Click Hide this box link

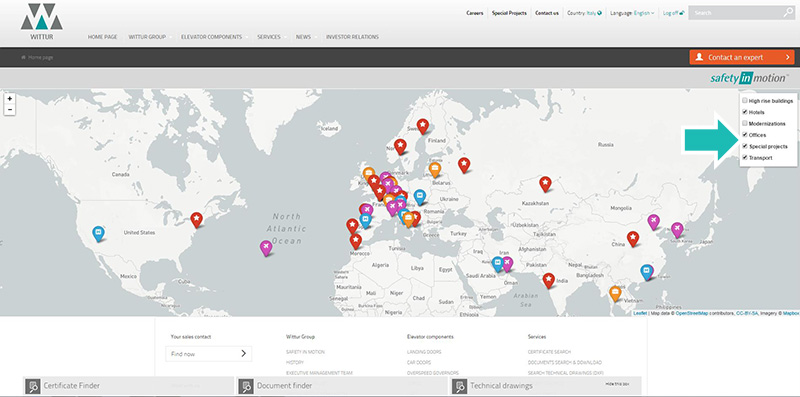click(616, 383)
